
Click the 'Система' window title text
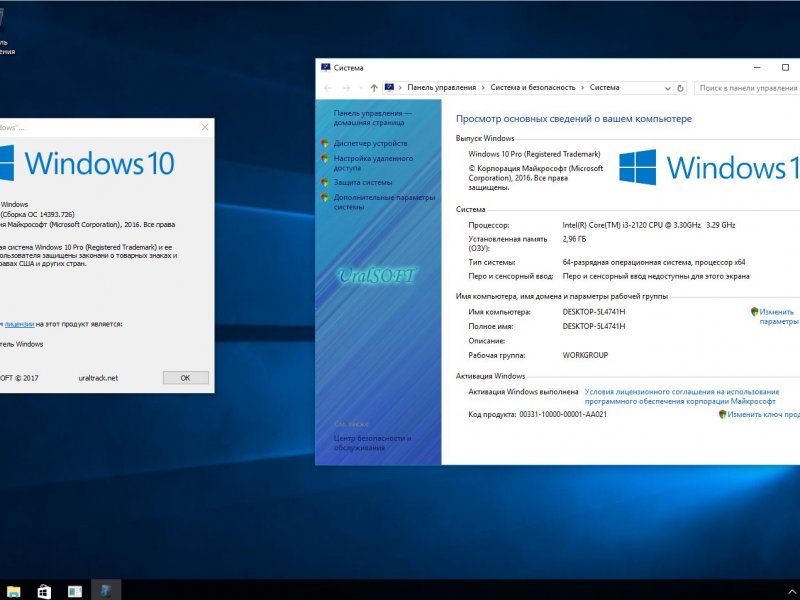point(348,68)
